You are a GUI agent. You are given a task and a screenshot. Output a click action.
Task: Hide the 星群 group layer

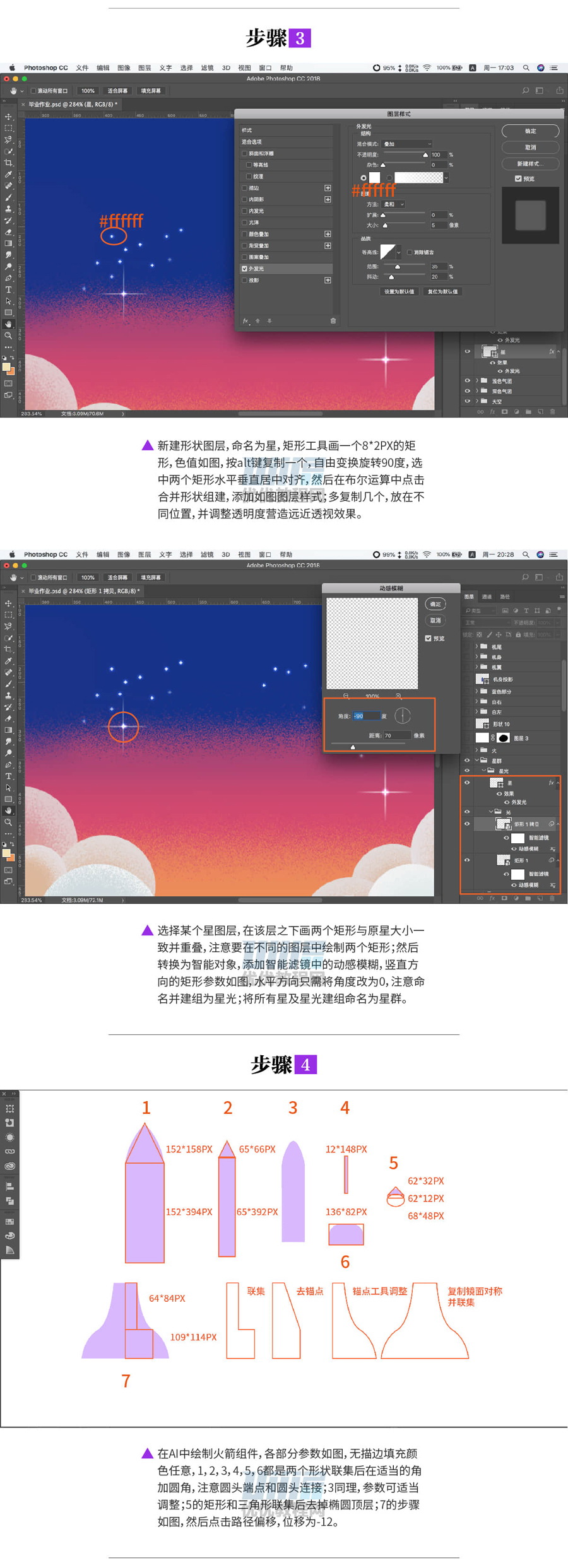coord(467,761)
